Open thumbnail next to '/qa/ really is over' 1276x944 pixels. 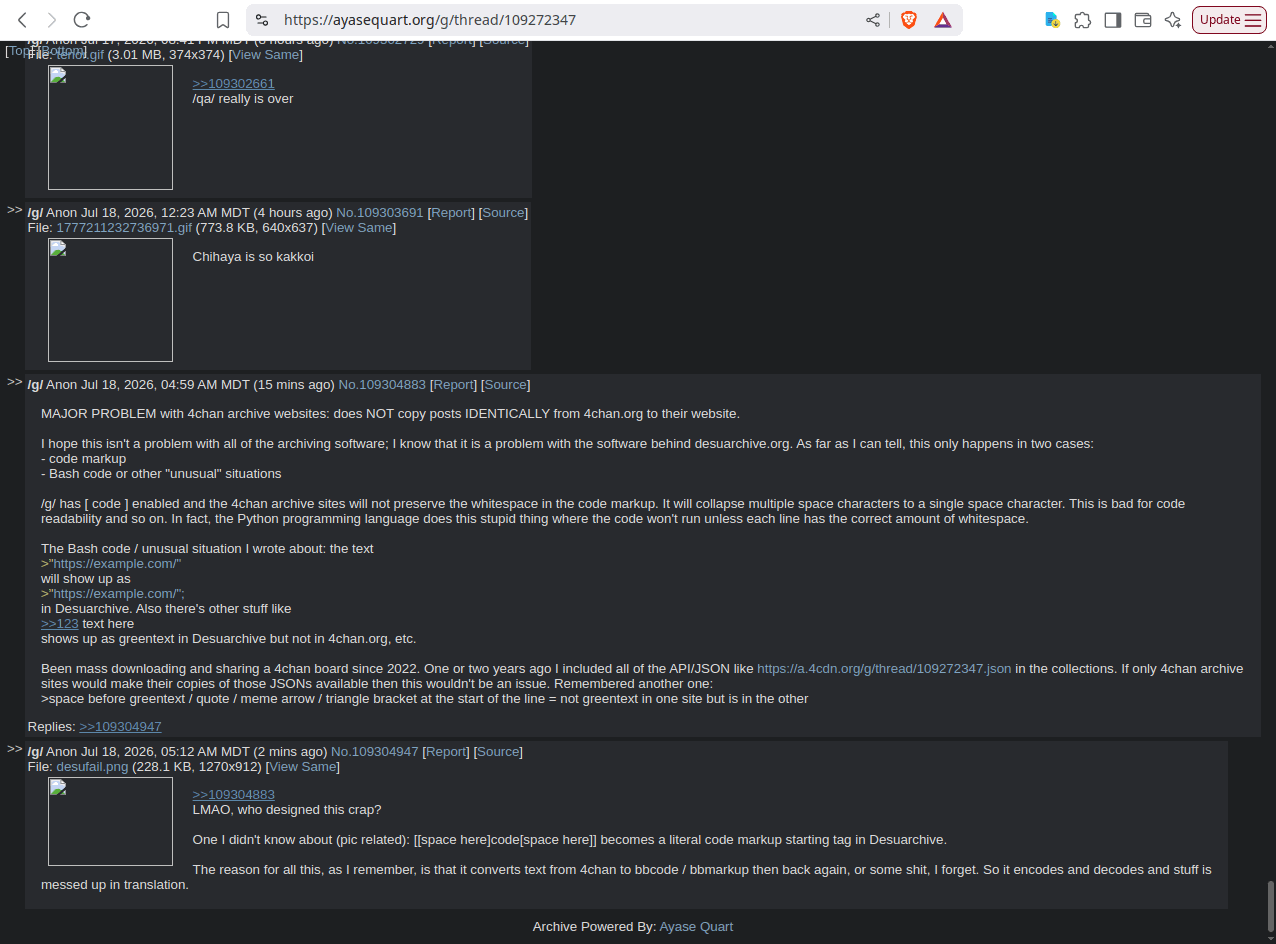pos(110,127)
